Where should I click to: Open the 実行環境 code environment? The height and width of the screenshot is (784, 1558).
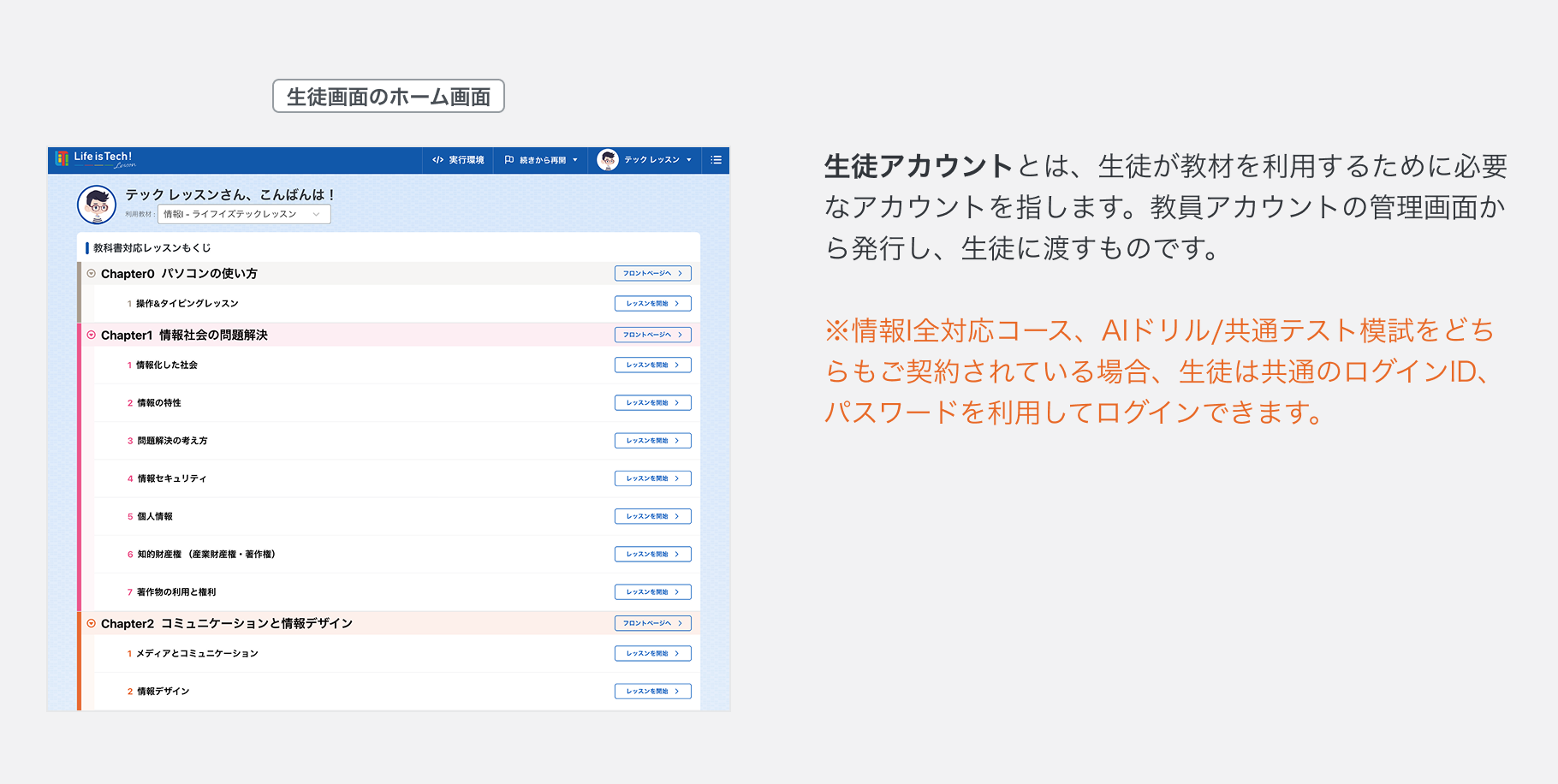458,160
